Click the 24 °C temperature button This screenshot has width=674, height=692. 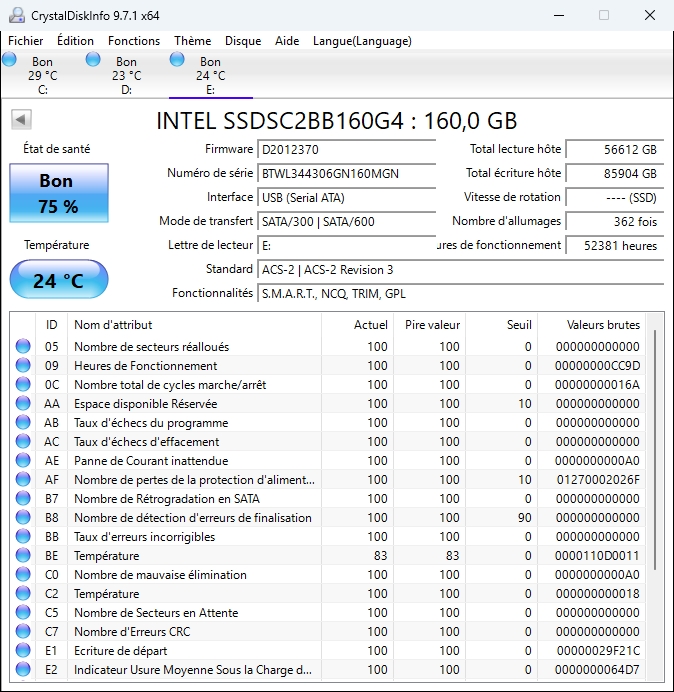click(x=58, y=280)
